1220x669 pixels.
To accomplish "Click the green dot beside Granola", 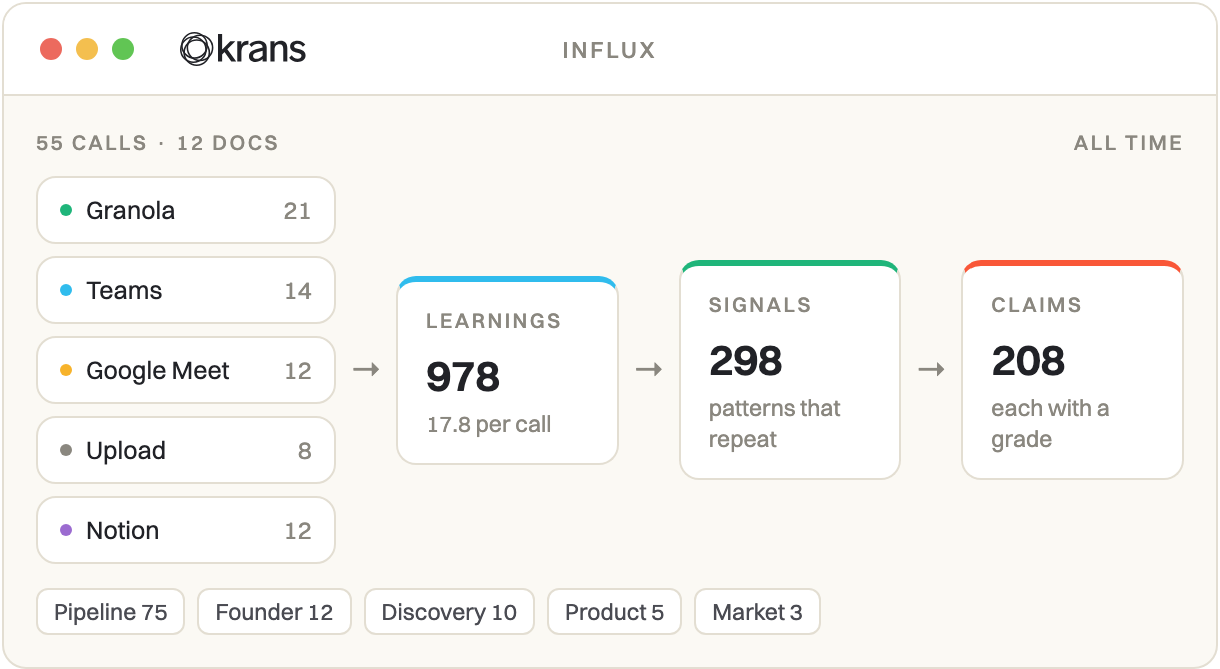I will coord(66,210).
